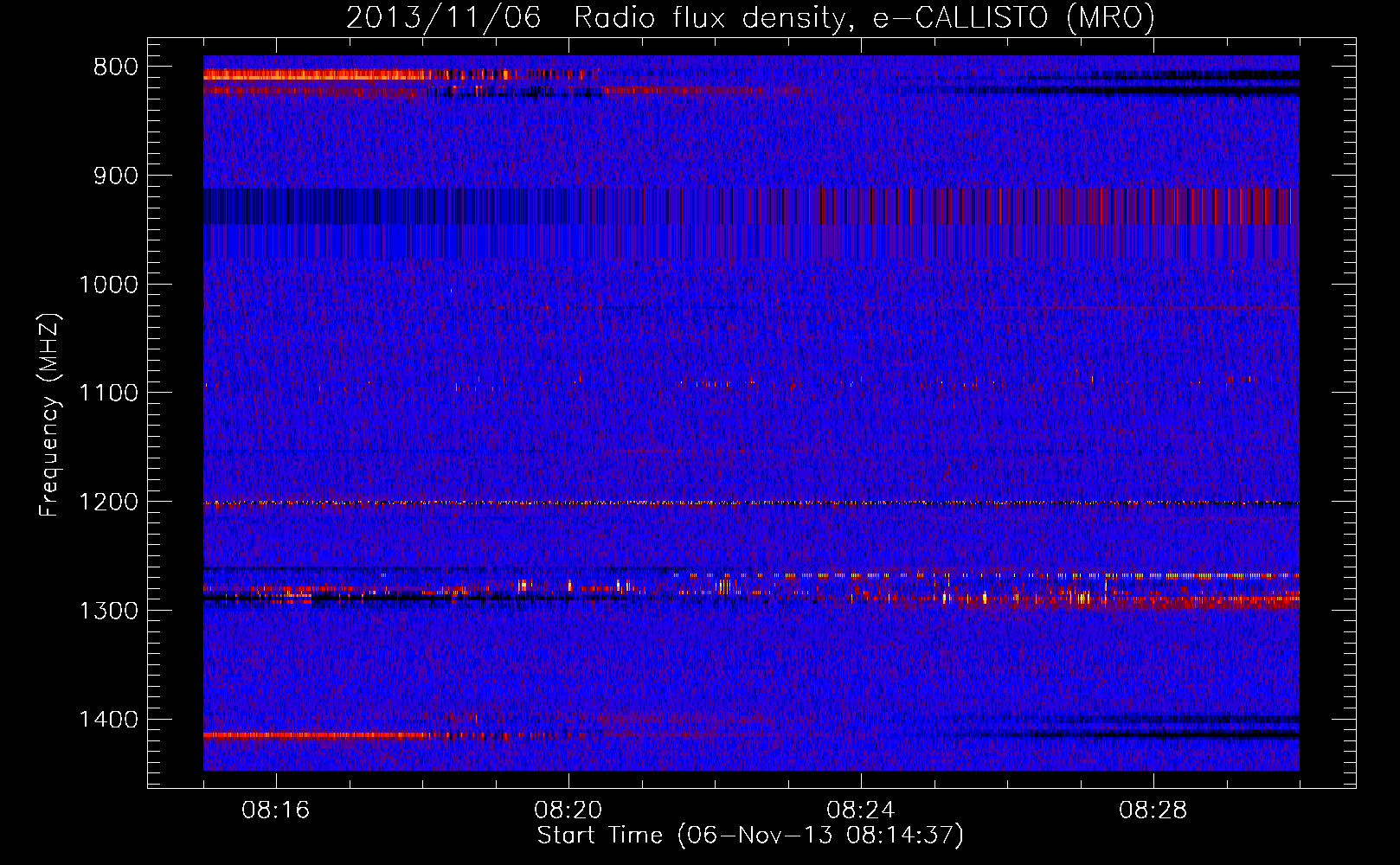Click the 1100 frequency tick label

pos(108,394)
